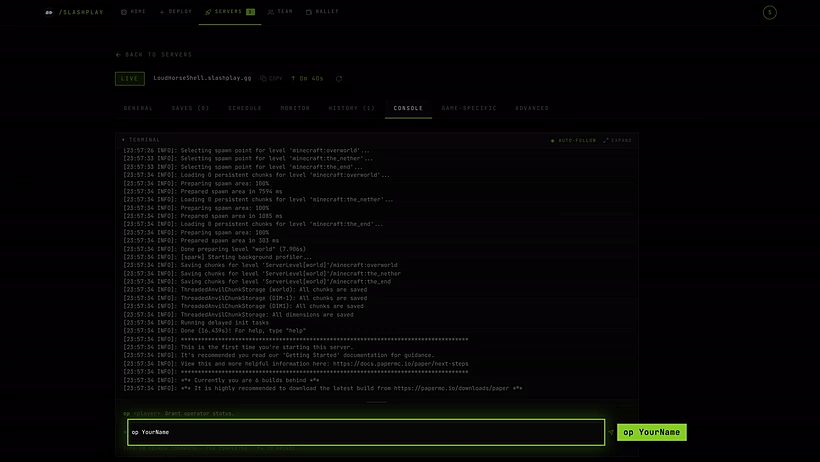Copy the server address
This screenshot has width=820, height=462.
[271, 78]
